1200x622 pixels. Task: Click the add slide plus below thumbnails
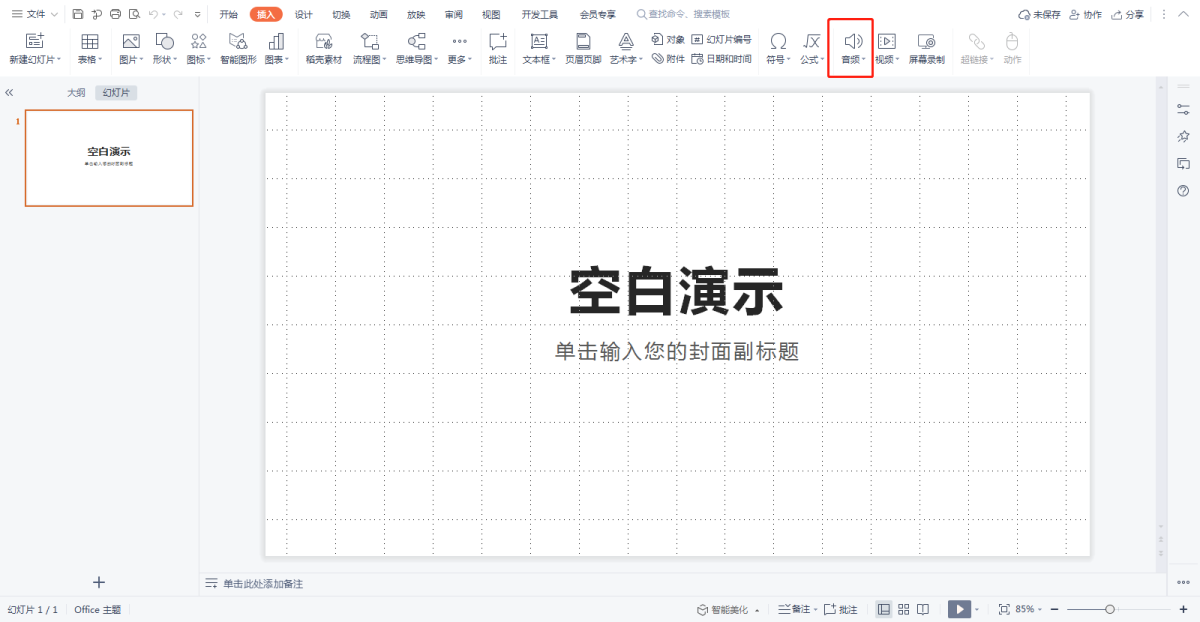[x=99, y=582]
